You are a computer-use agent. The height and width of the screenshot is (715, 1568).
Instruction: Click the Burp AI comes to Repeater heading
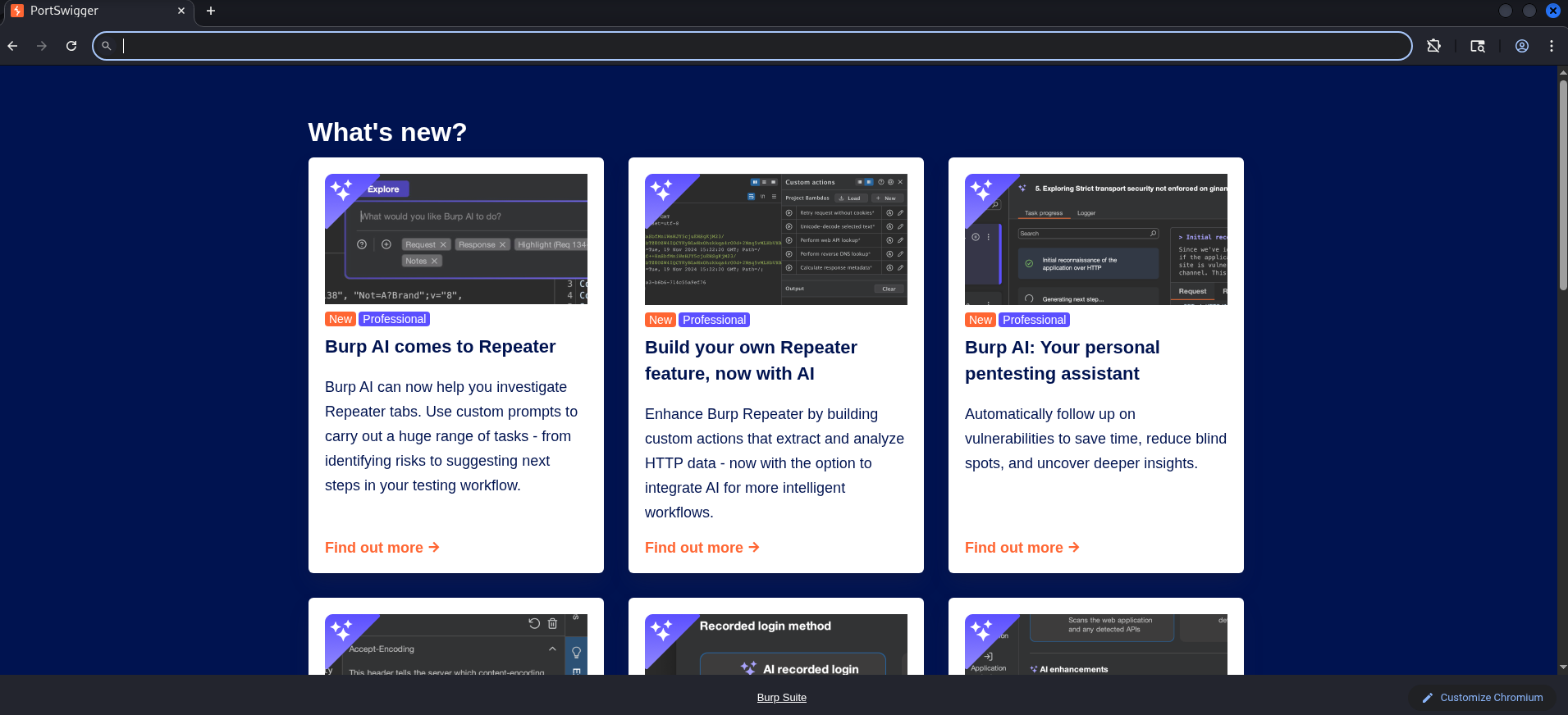(441, 347)
